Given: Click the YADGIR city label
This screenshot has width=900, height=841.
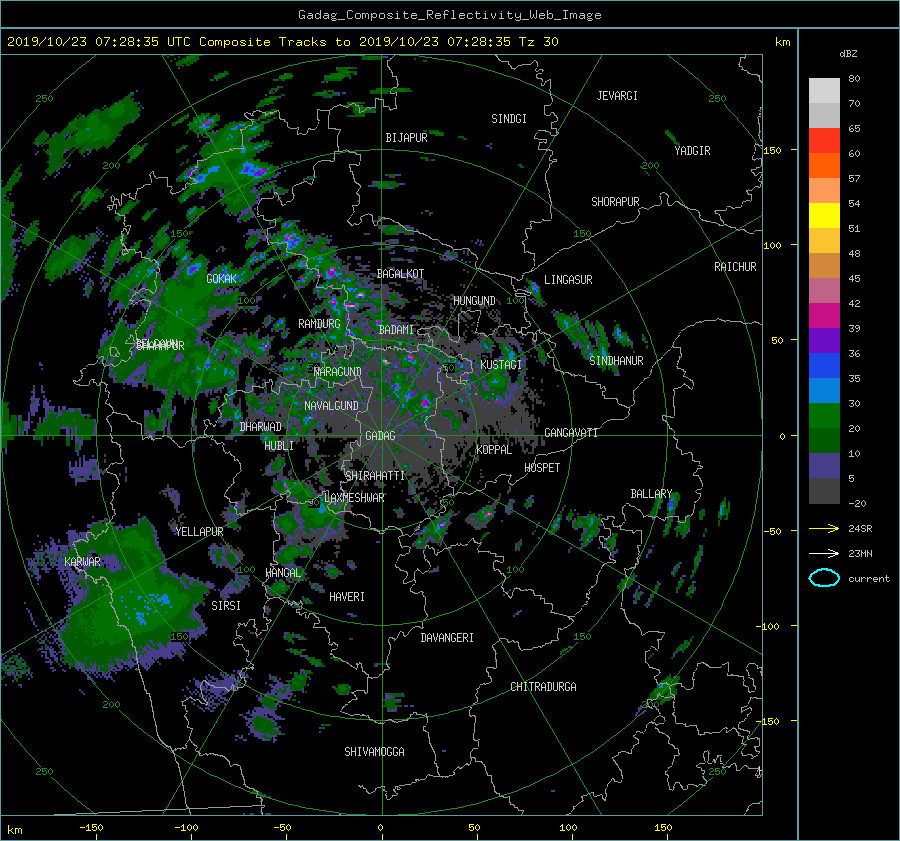Looking at the screenshot, I should pyautogui.click(x=692, y=151).
